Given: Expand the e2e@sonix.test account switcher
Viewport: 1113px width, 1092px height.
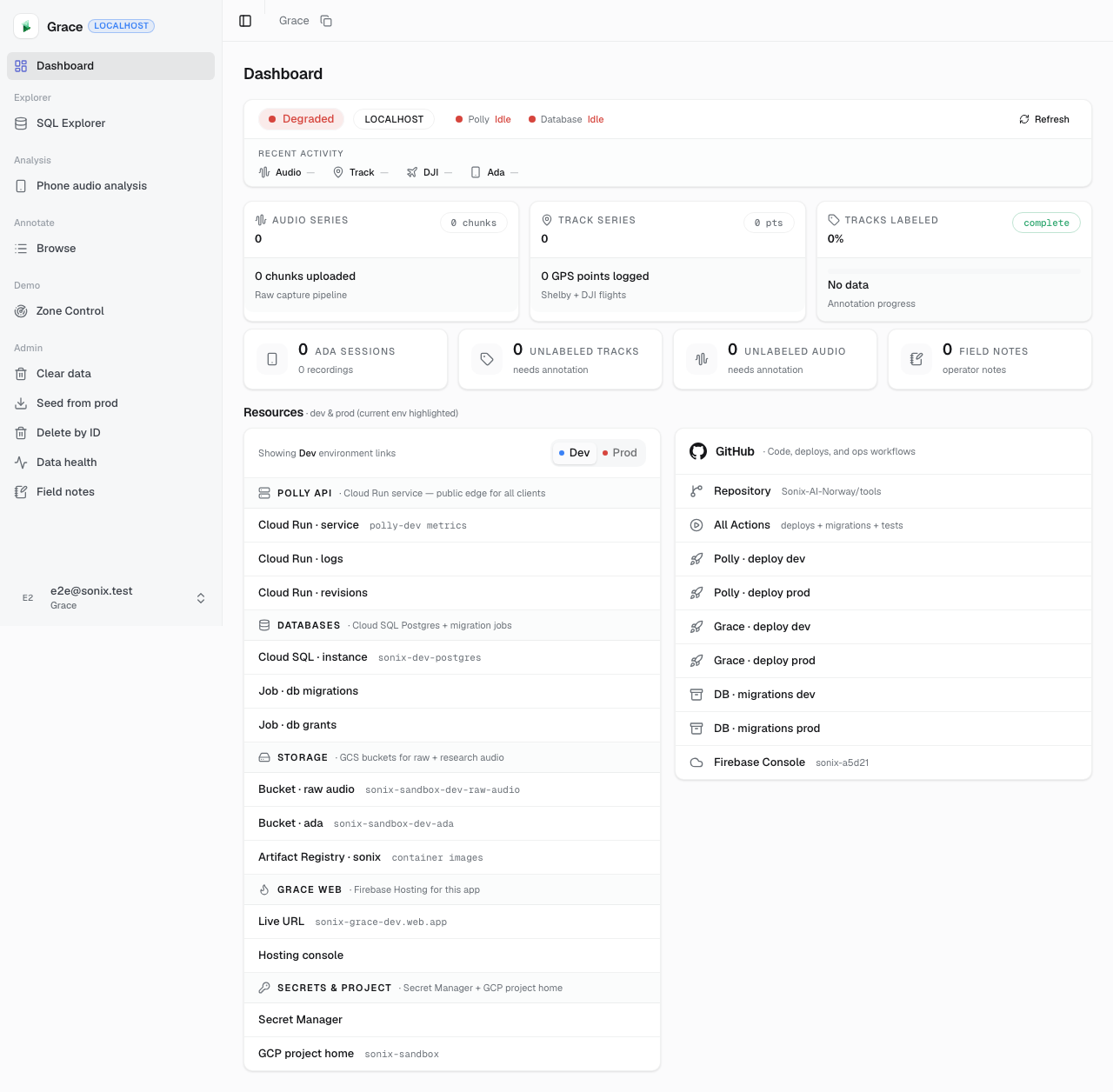Looking at the screenshot, I should 110,598.
